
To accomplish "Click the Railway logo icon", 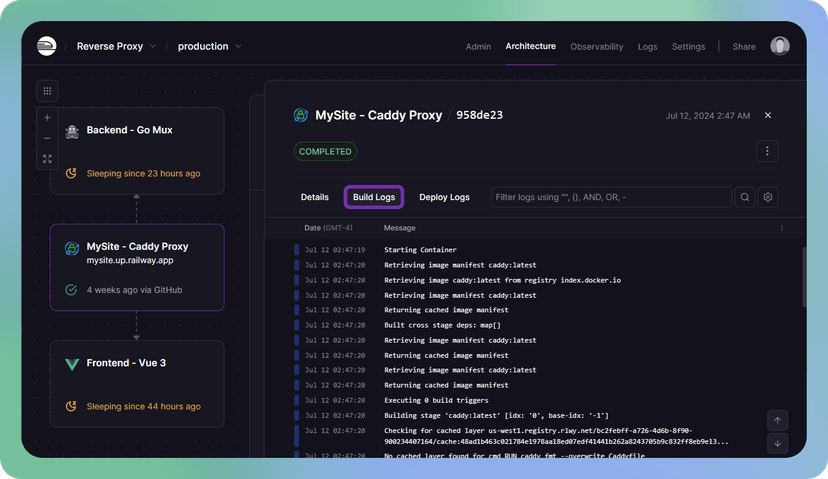I will [46, 46].
